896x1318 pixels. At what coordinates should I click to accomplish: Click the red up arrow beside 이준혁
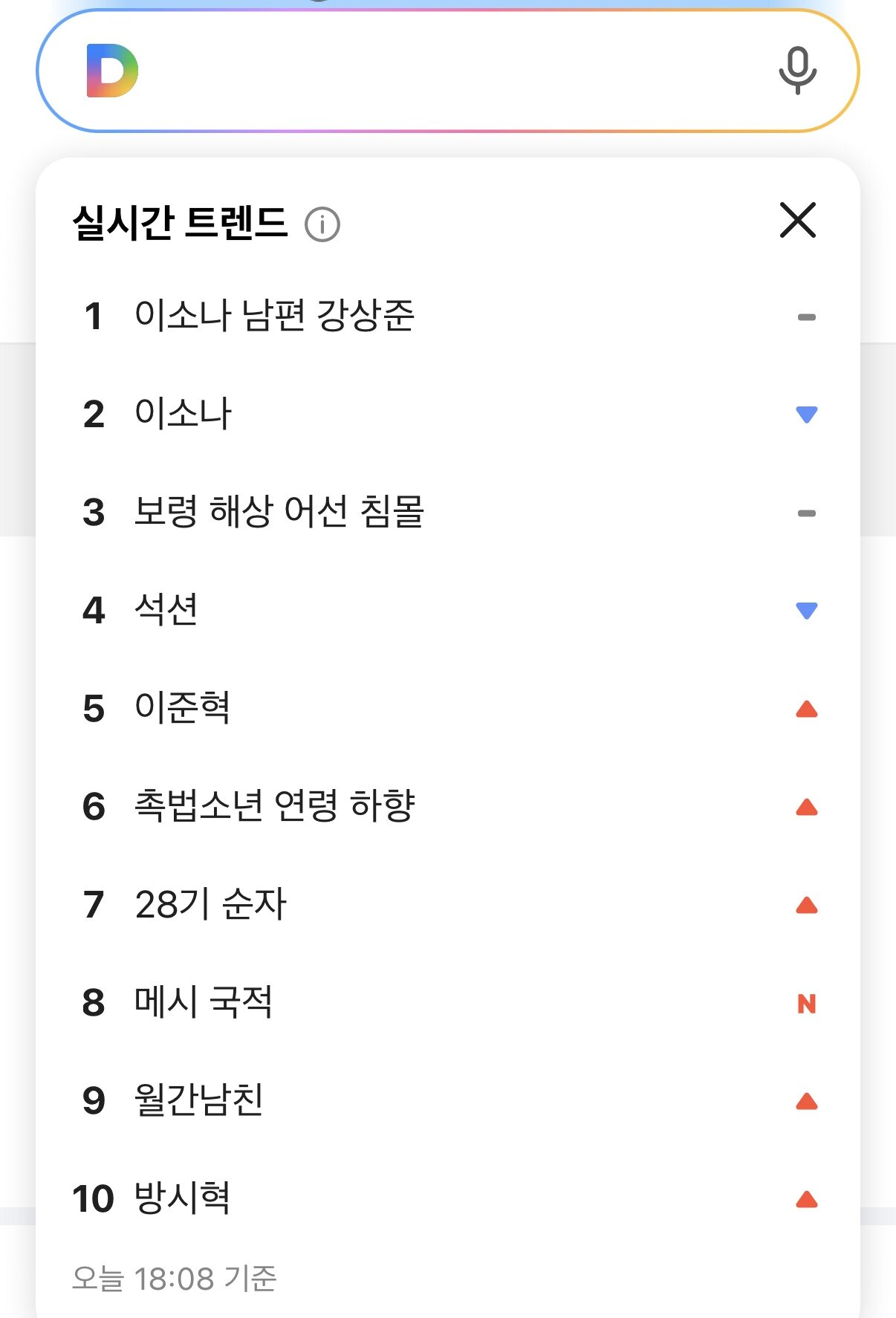[x=806, y=710]
